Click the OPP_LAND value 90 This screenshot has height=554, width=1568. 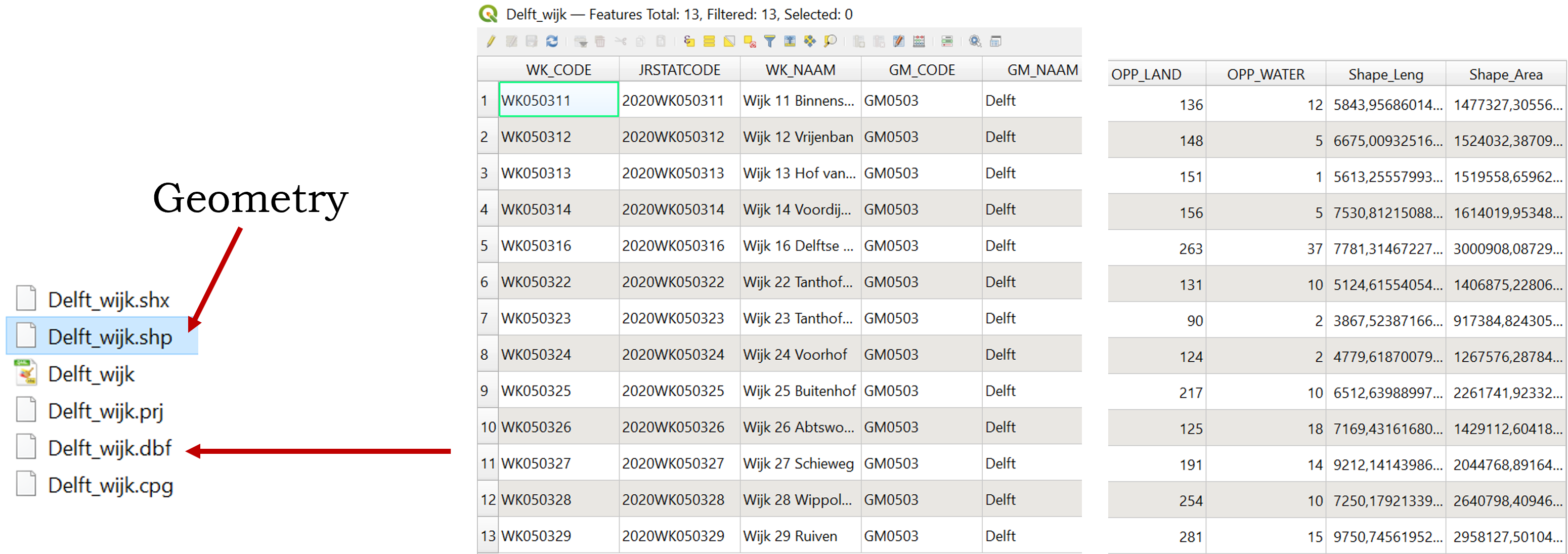1156,320
